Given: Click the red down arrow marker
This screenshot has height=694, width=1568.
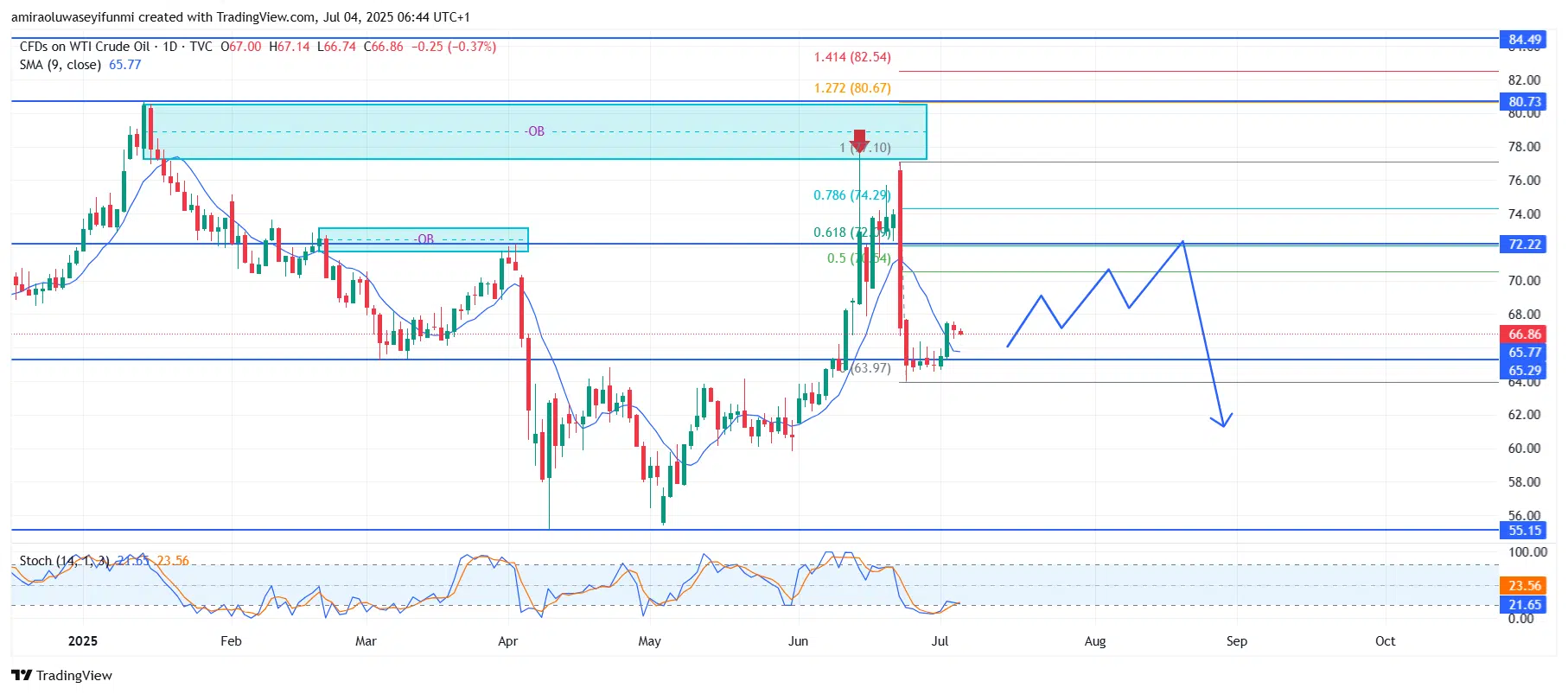Looking at the screenshot, I should point(859,140).
